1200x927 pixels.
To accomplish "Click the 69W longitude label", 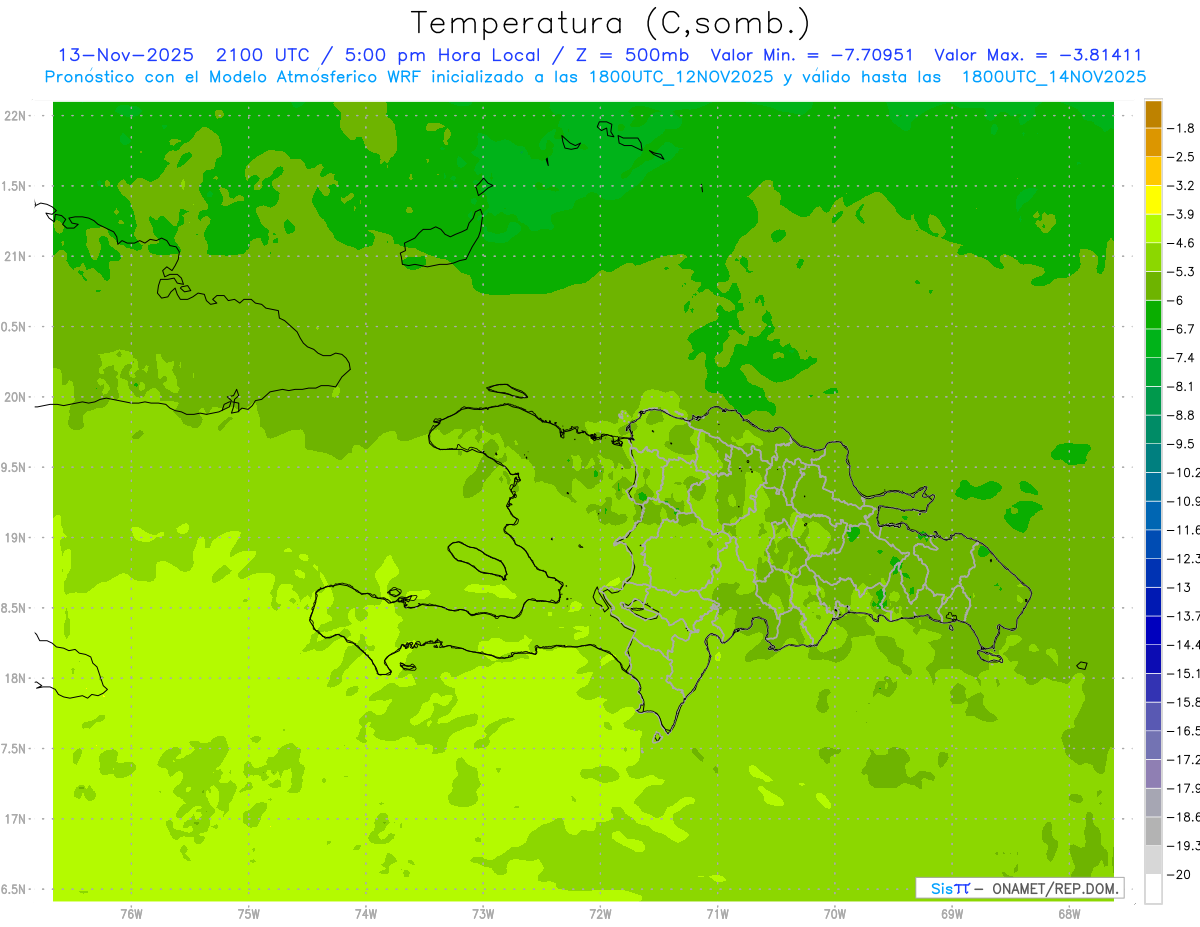I will (952, 913).
